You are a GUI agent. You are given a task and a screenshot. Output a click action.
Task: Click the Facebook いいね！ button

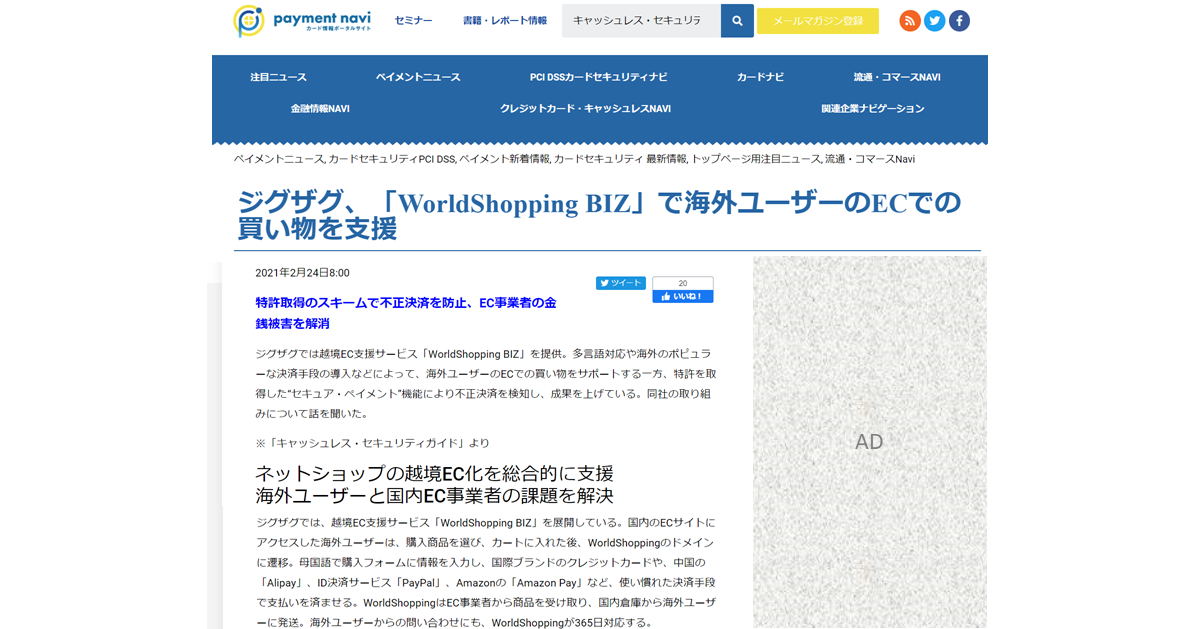(683, 296)
